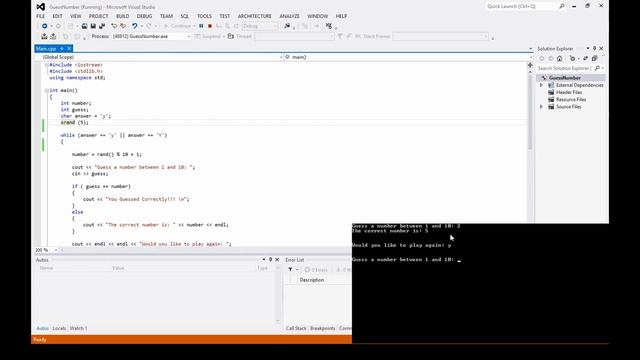Click the Solution Explorer search magnifier icon

click(x=597, y=68)
